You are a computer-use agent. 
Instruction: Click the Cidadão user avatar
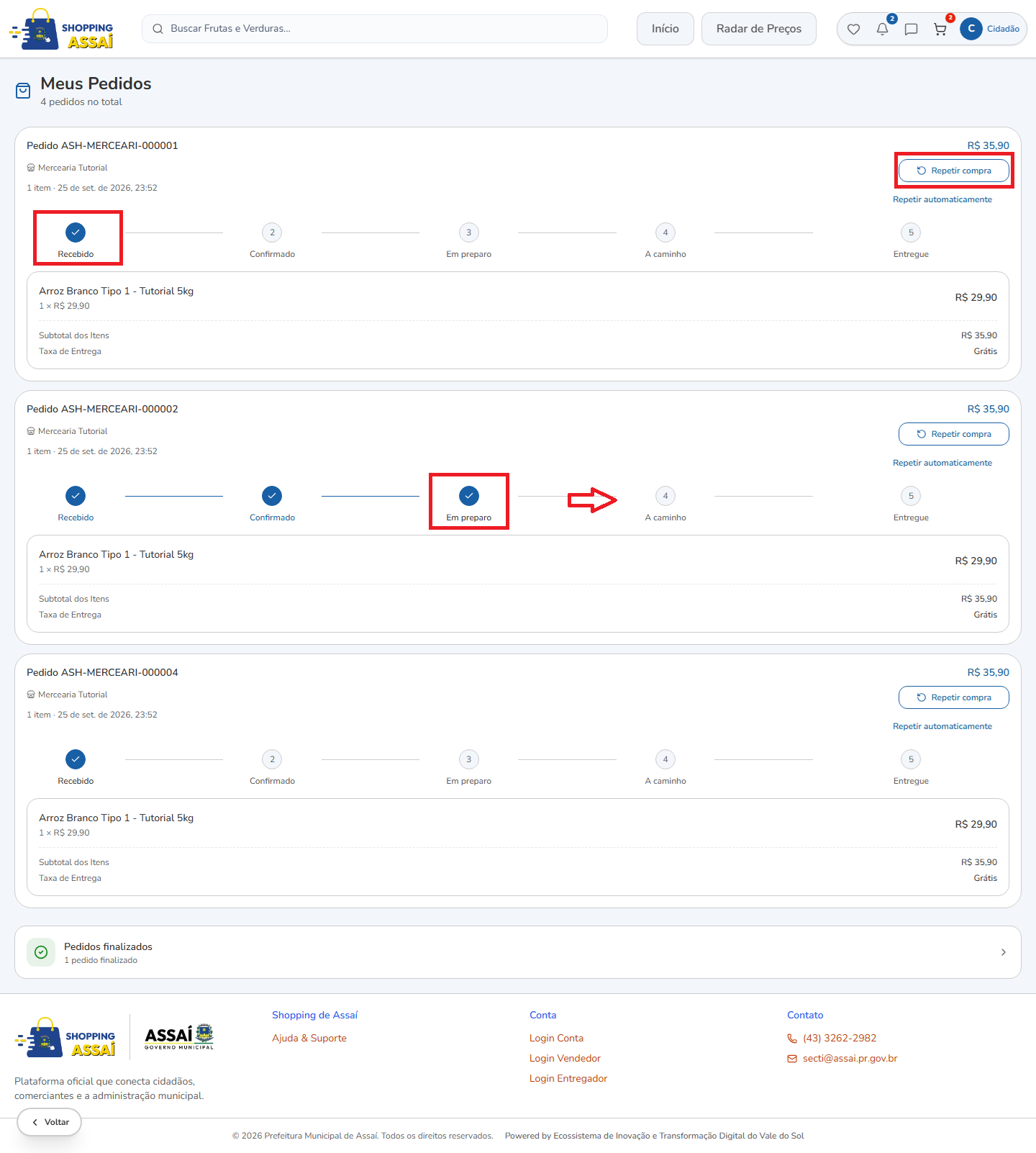[971, 29]
